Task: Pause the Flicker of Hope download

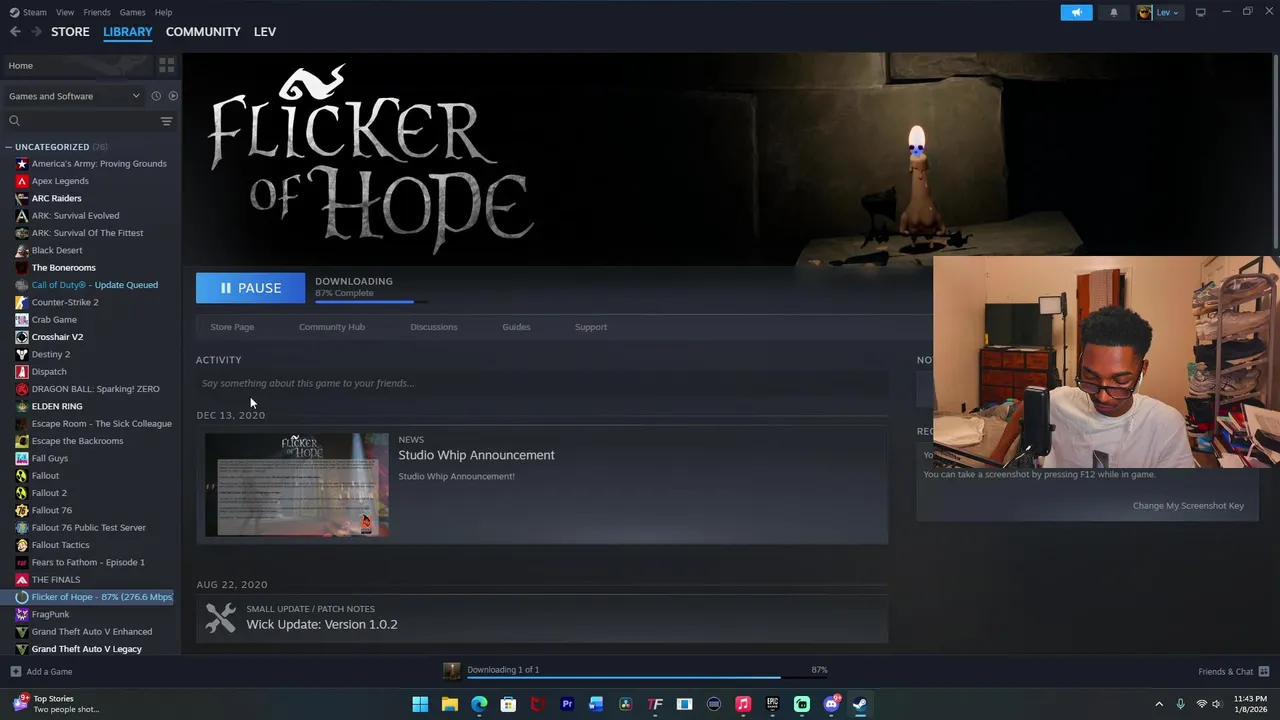Action: pyautogui.click(x=250, y=288)
